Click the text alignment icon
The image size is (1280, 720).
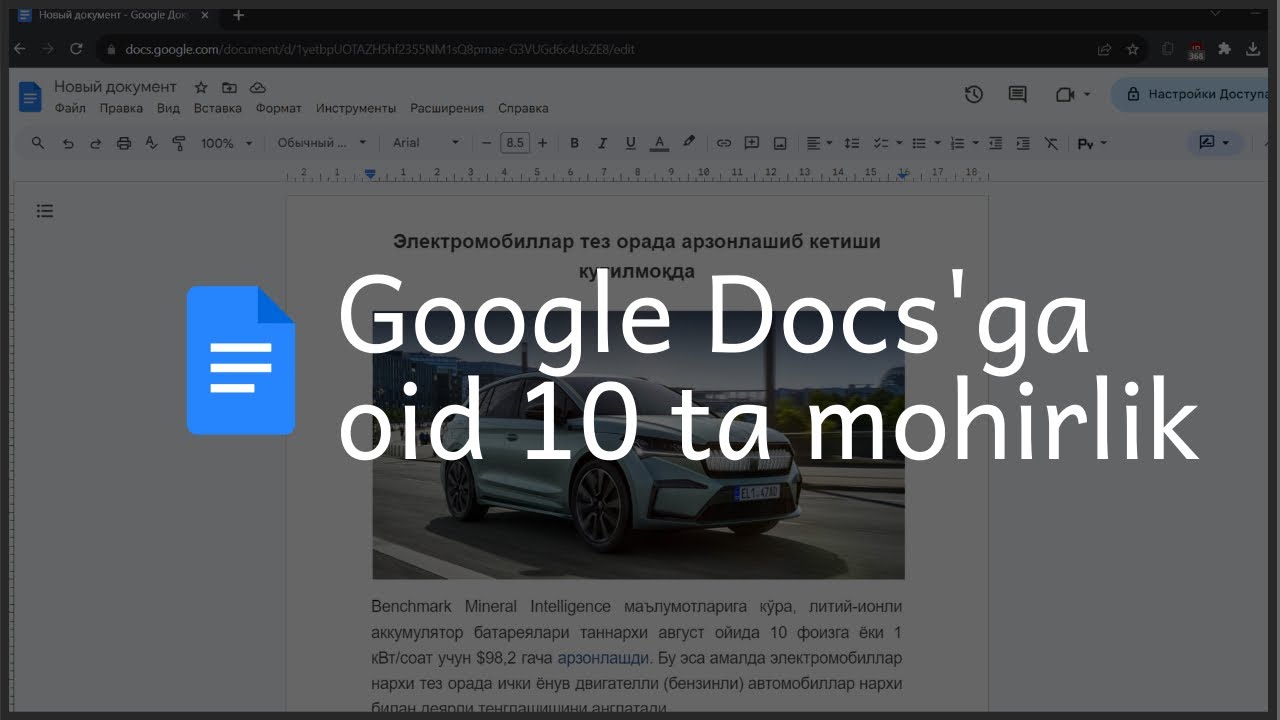814,143
